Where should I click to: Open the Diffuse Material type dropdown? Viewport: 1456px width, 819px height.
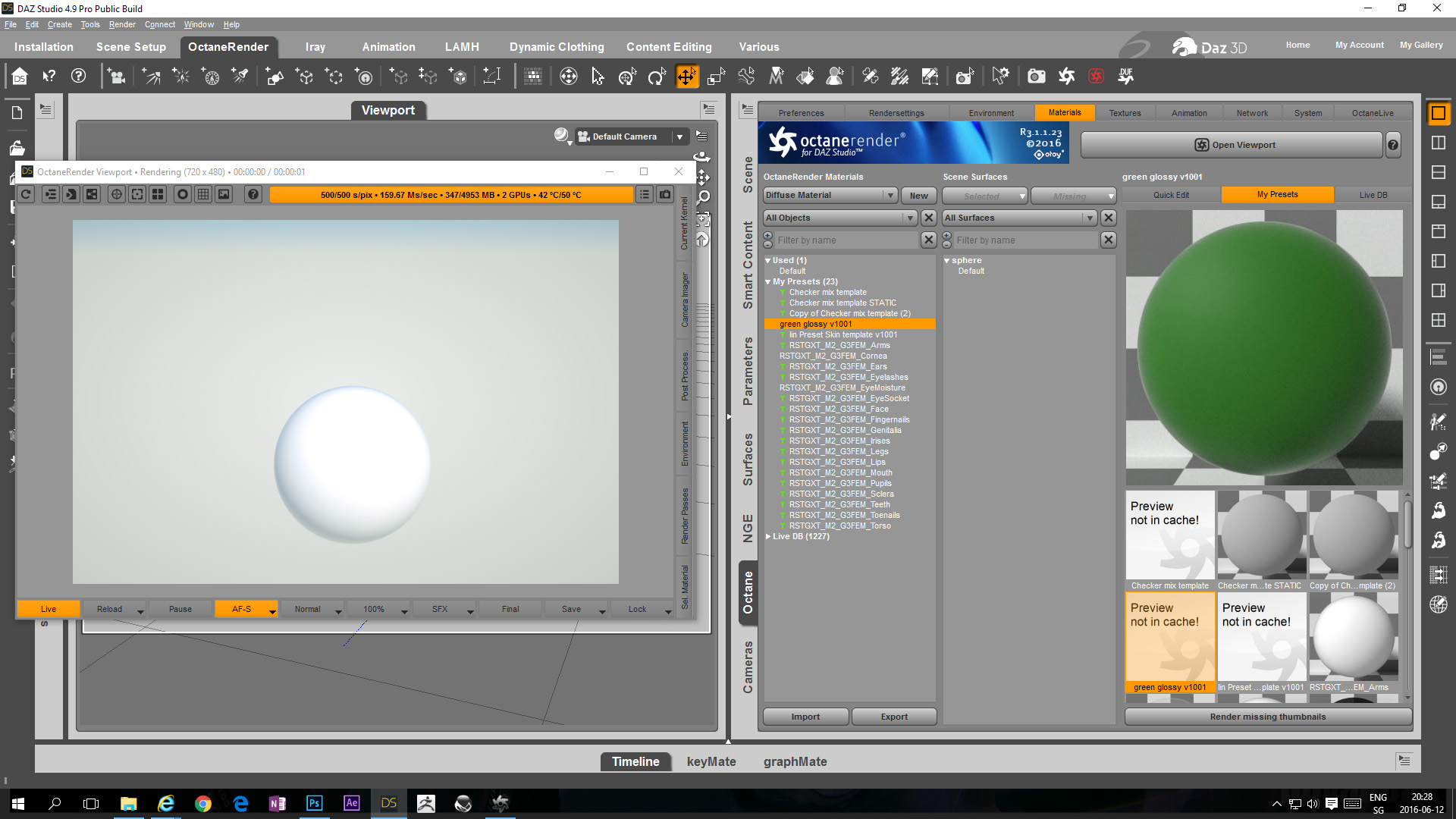click(830, 196)
